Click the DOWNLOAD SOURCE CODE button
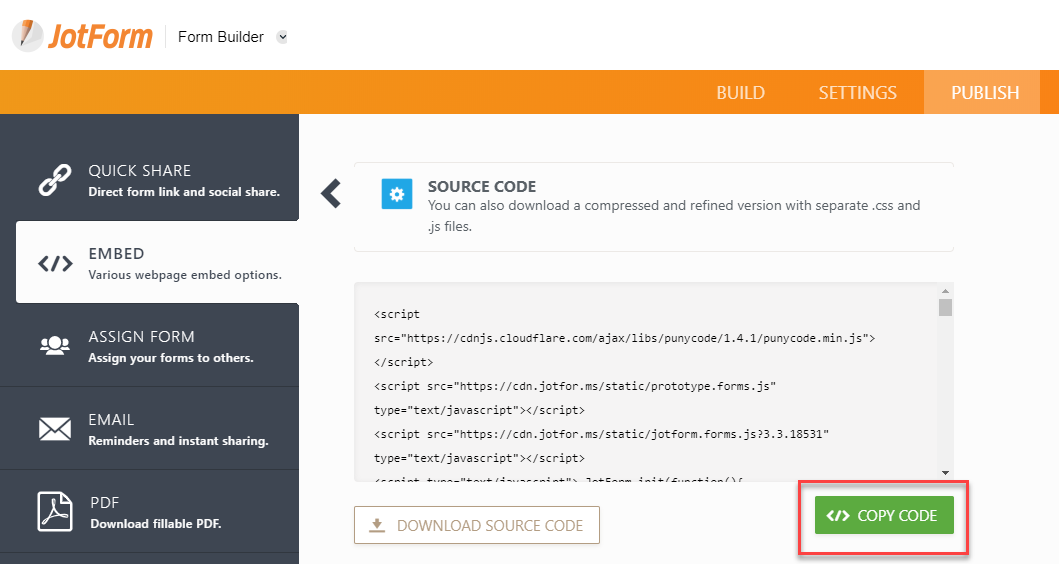 click(x=477, y=525)
